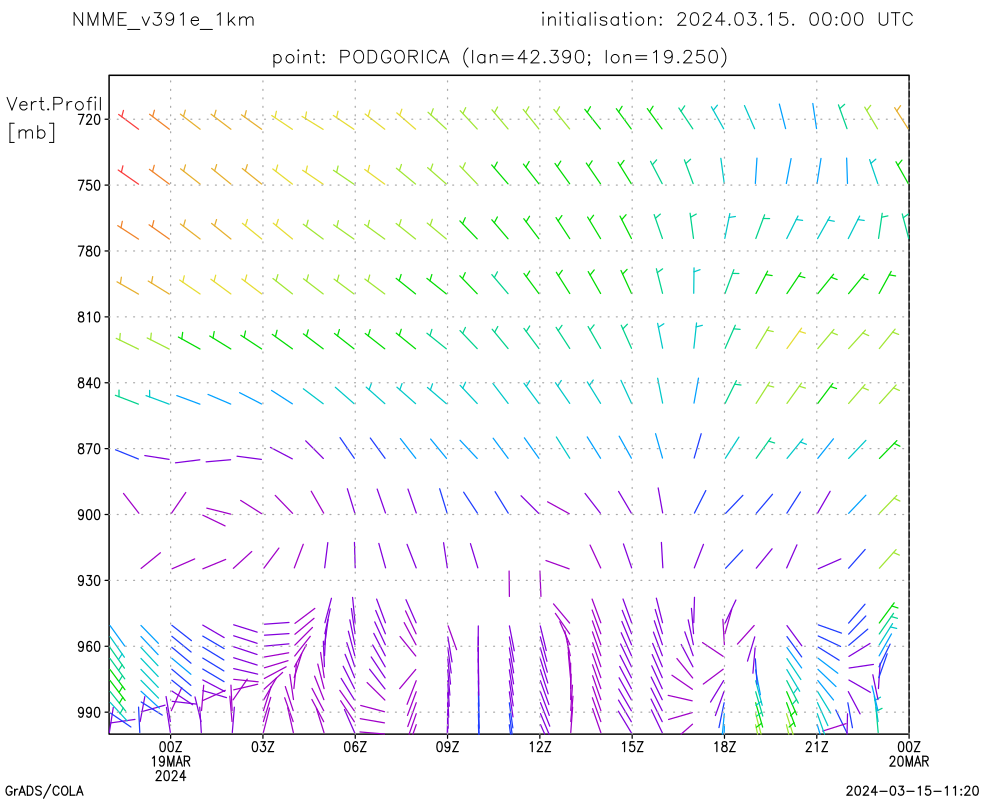
Task: Click the 2024-03-15-11:20 timestamp
Action: [x=912, y=791]
